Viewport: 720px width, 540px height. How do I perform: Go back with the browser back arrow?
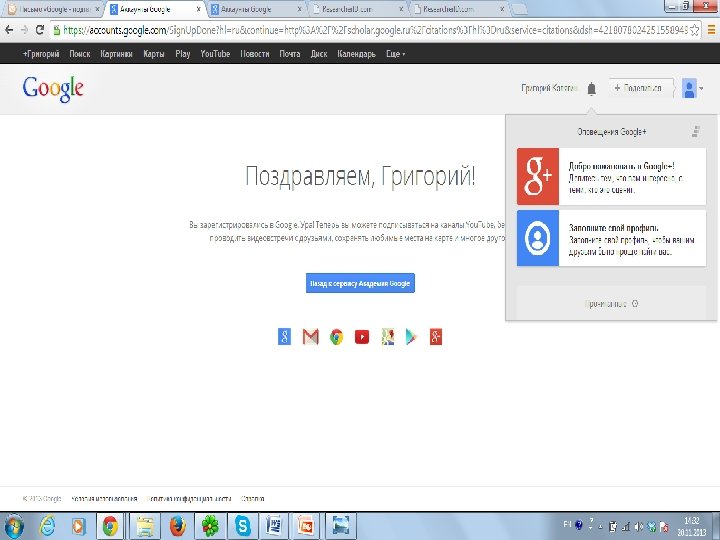click(x=9, y=30)
